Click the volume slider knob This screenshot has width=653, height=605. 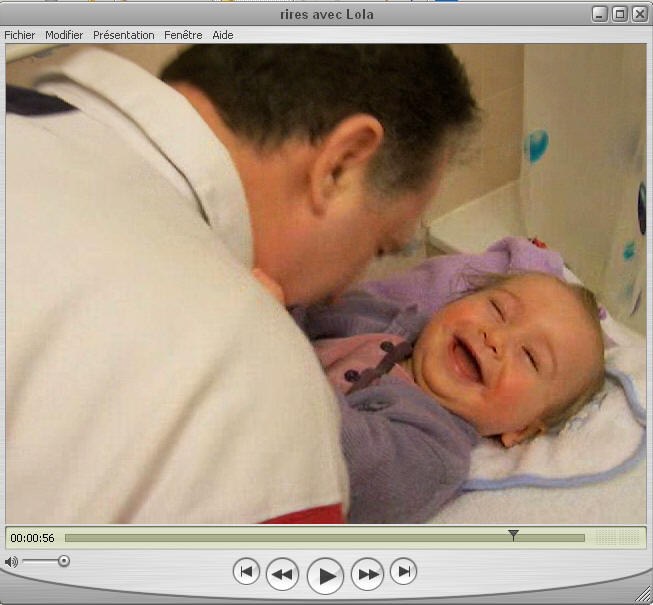click(64, 561)
